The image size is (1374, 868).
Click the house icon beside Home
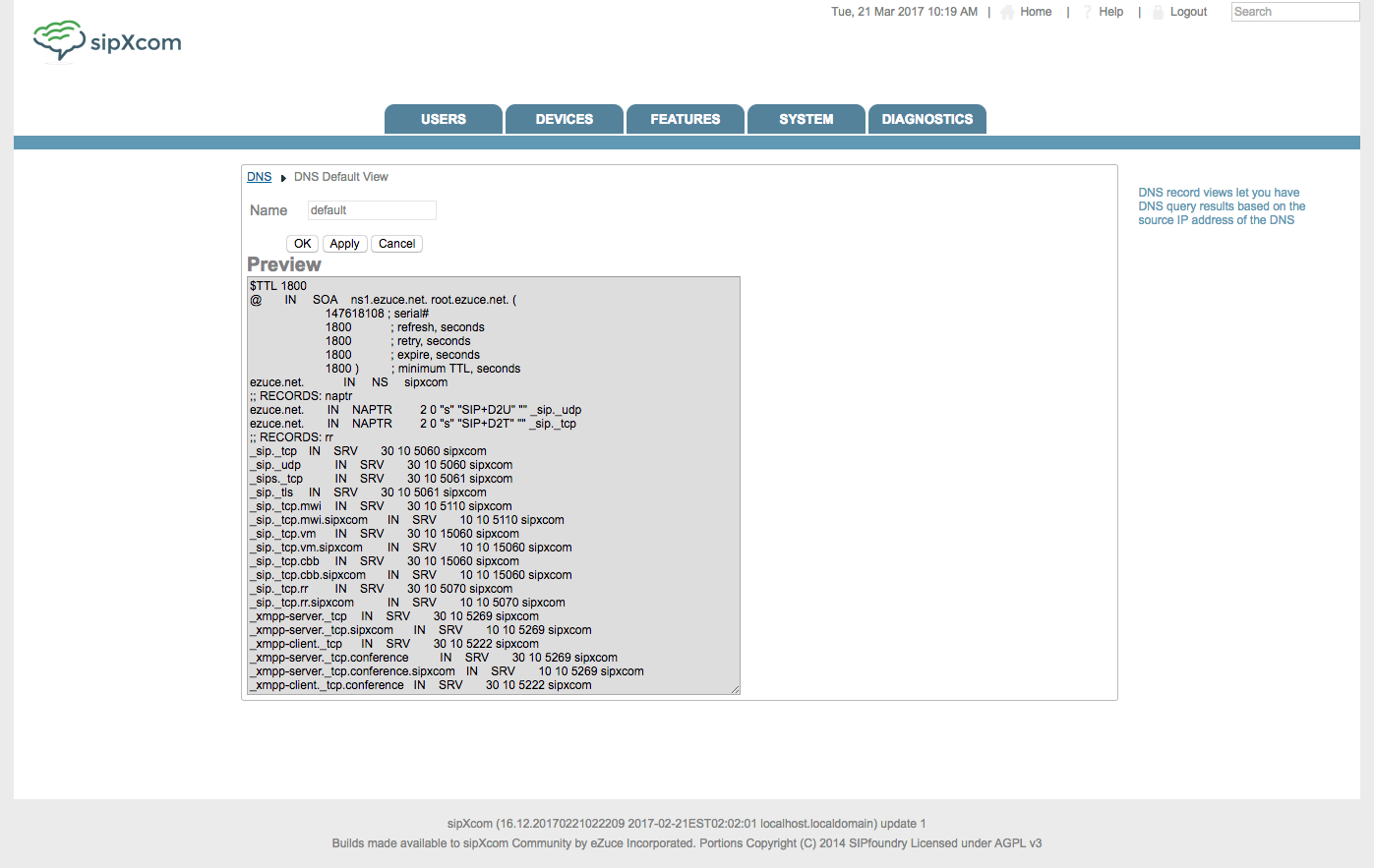(1007, 12)
